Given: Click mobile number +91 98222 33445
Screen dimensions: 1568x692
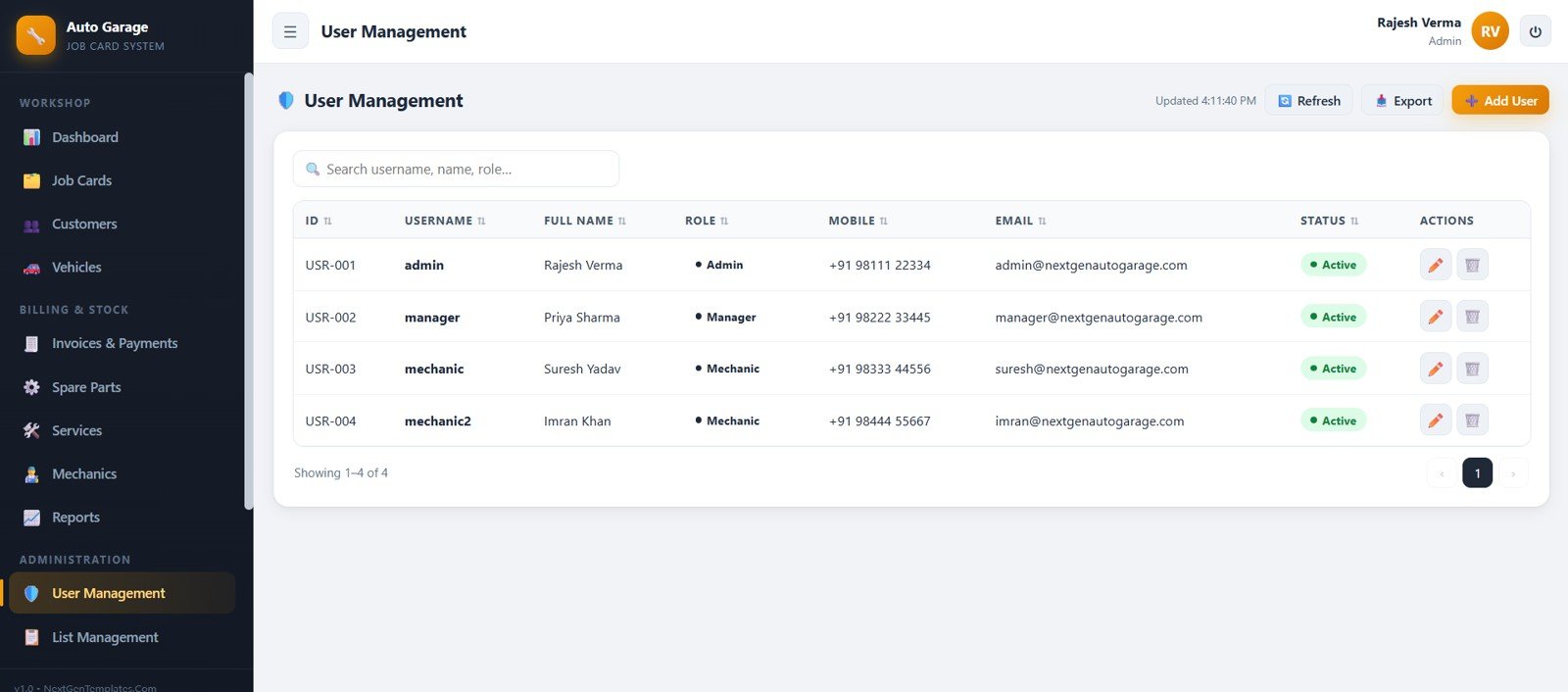Looking at the screenshot, I should [879, 318].
